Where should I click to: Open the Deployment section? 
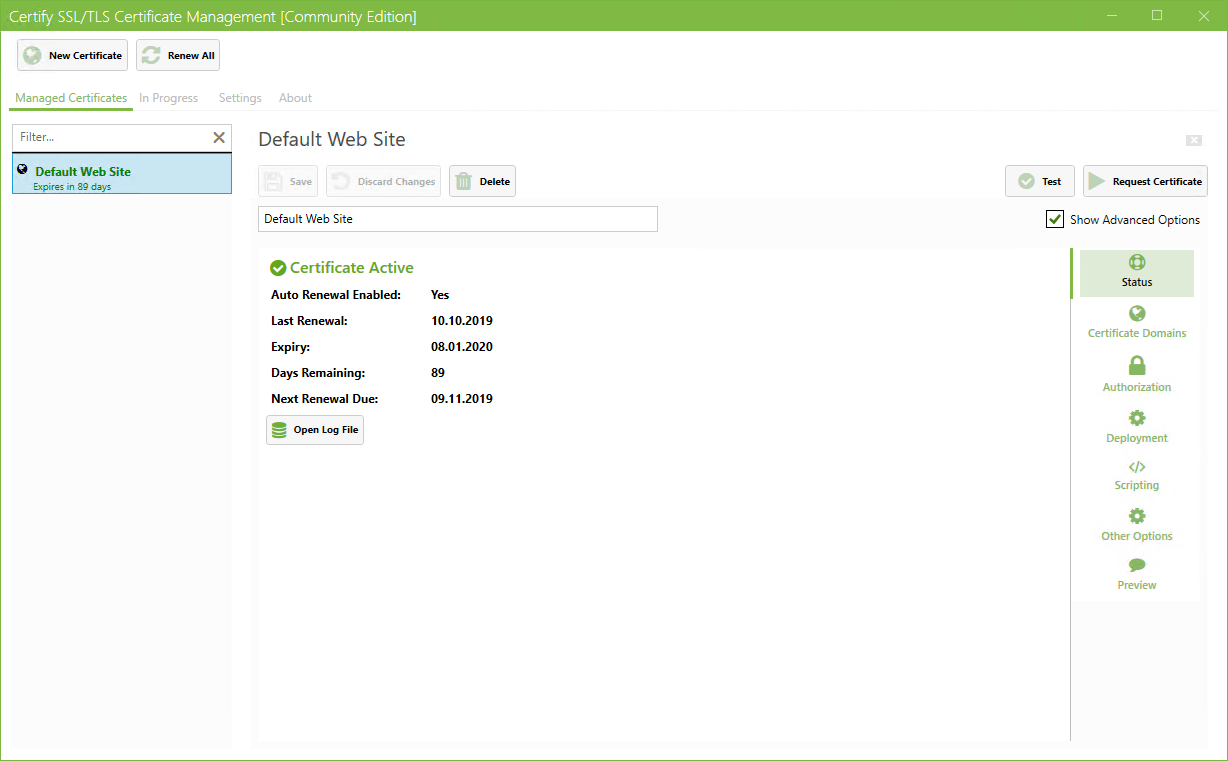[1137, 427]
